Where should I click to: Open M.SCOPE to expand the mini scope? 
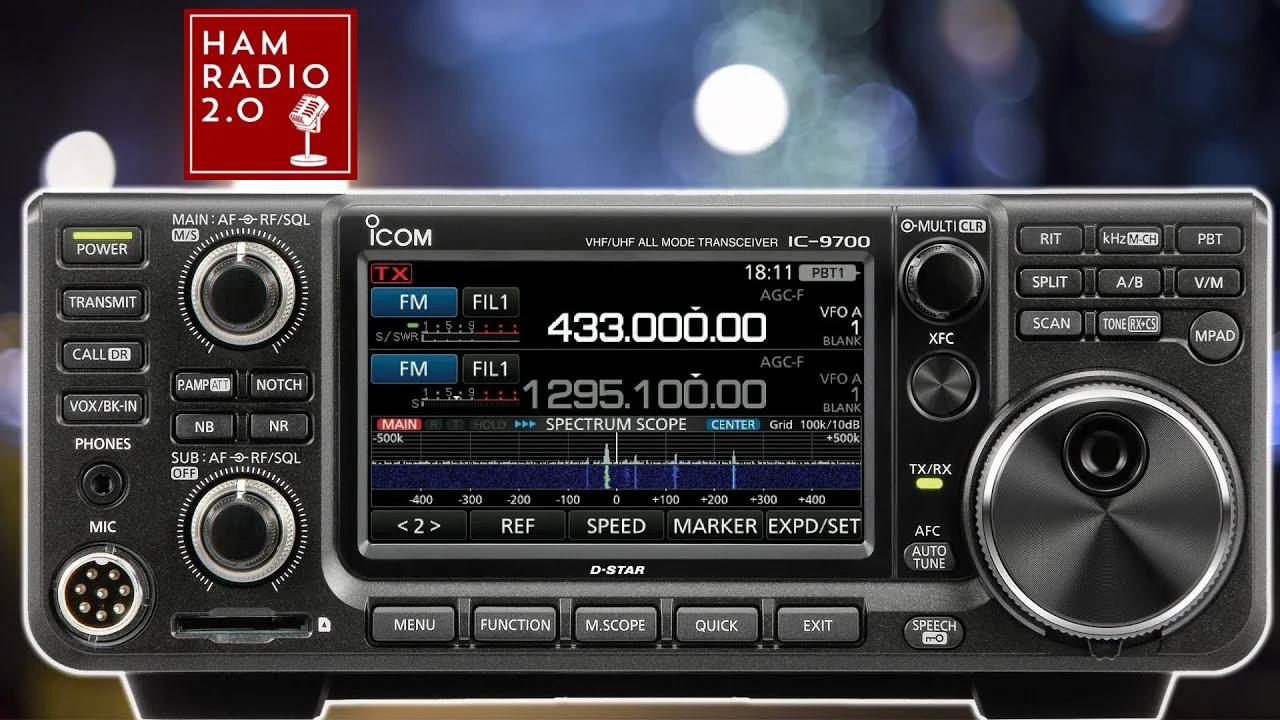pyautogui.click(x=614, y=624)
